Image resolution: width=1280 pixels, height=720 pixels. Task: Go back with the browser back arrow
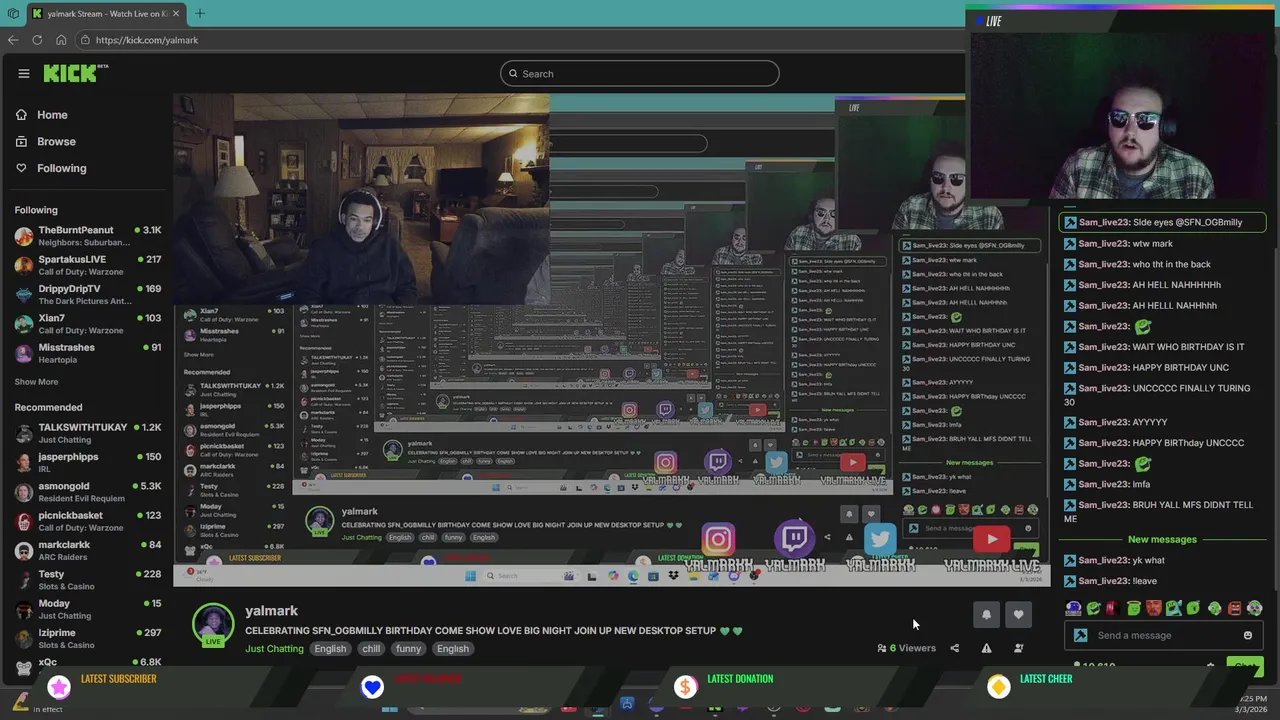pyautogui.click(x=12, y=40)
